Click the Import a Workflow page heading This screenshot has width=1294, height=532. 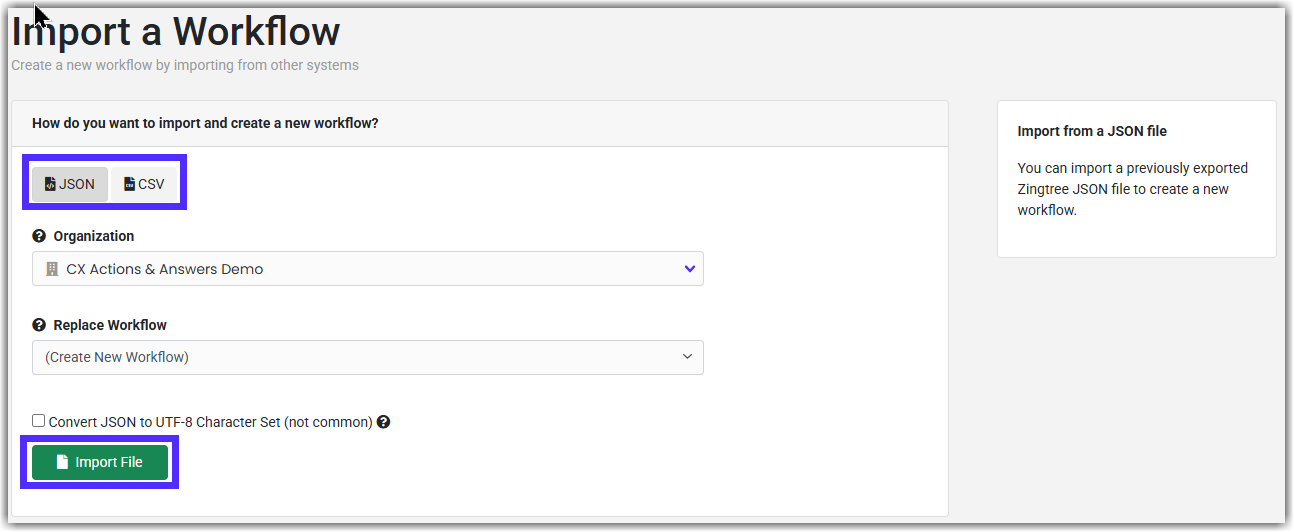(176, 32)
